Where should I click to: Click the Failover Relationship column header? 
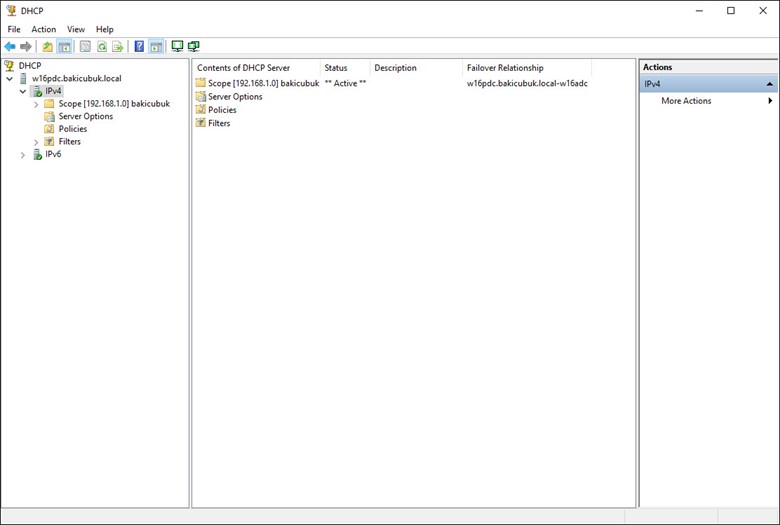click(505, 68)
